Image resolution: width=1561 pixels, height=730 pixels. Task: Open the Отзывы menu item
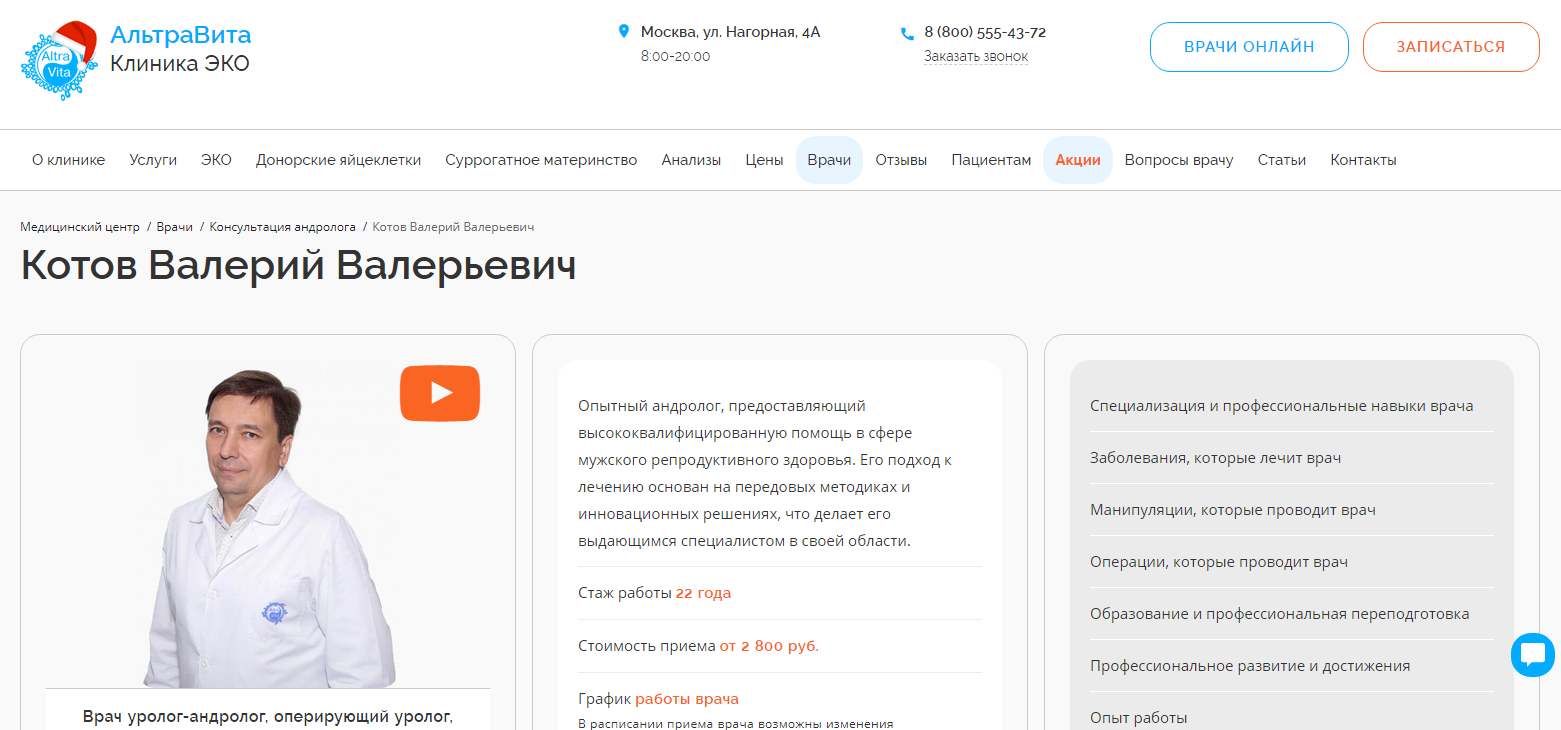click(901, 160)
